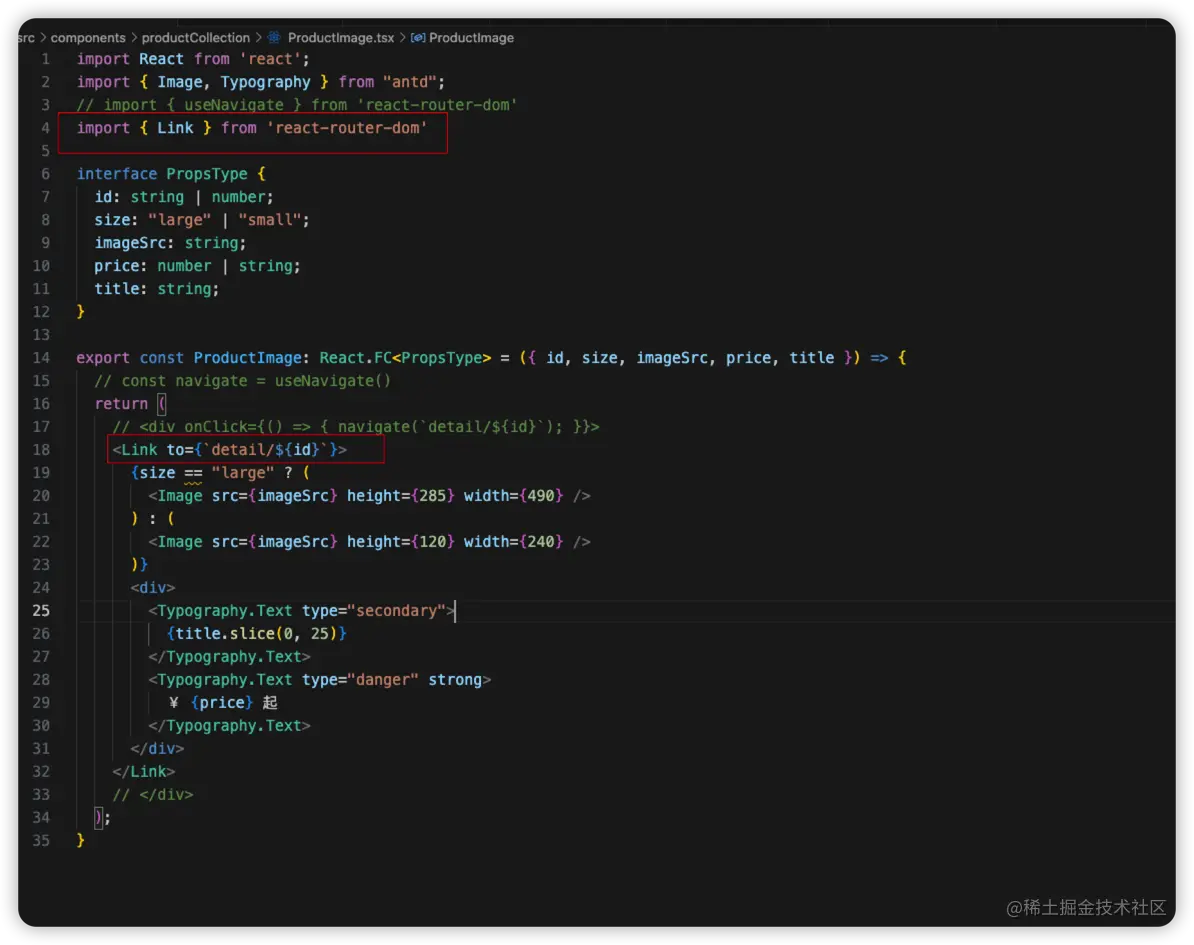The width and height of the screenshot is (1194, 945).
Task: Click "antd" string on line 2
Action: point(410,81)
